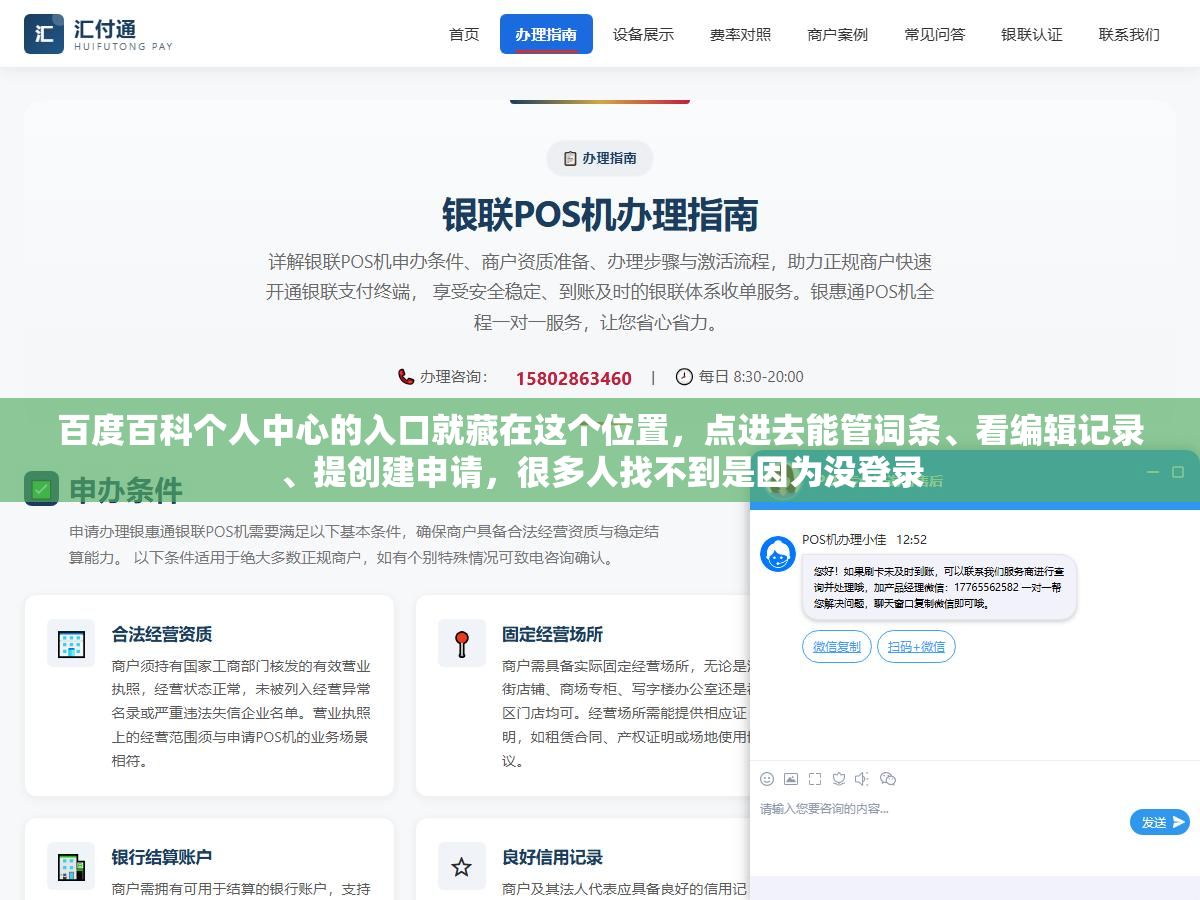Click 微信复制 button in chat
This screenshot has width=1200, height=900.
pyautogui.click(x=837, y=647)
